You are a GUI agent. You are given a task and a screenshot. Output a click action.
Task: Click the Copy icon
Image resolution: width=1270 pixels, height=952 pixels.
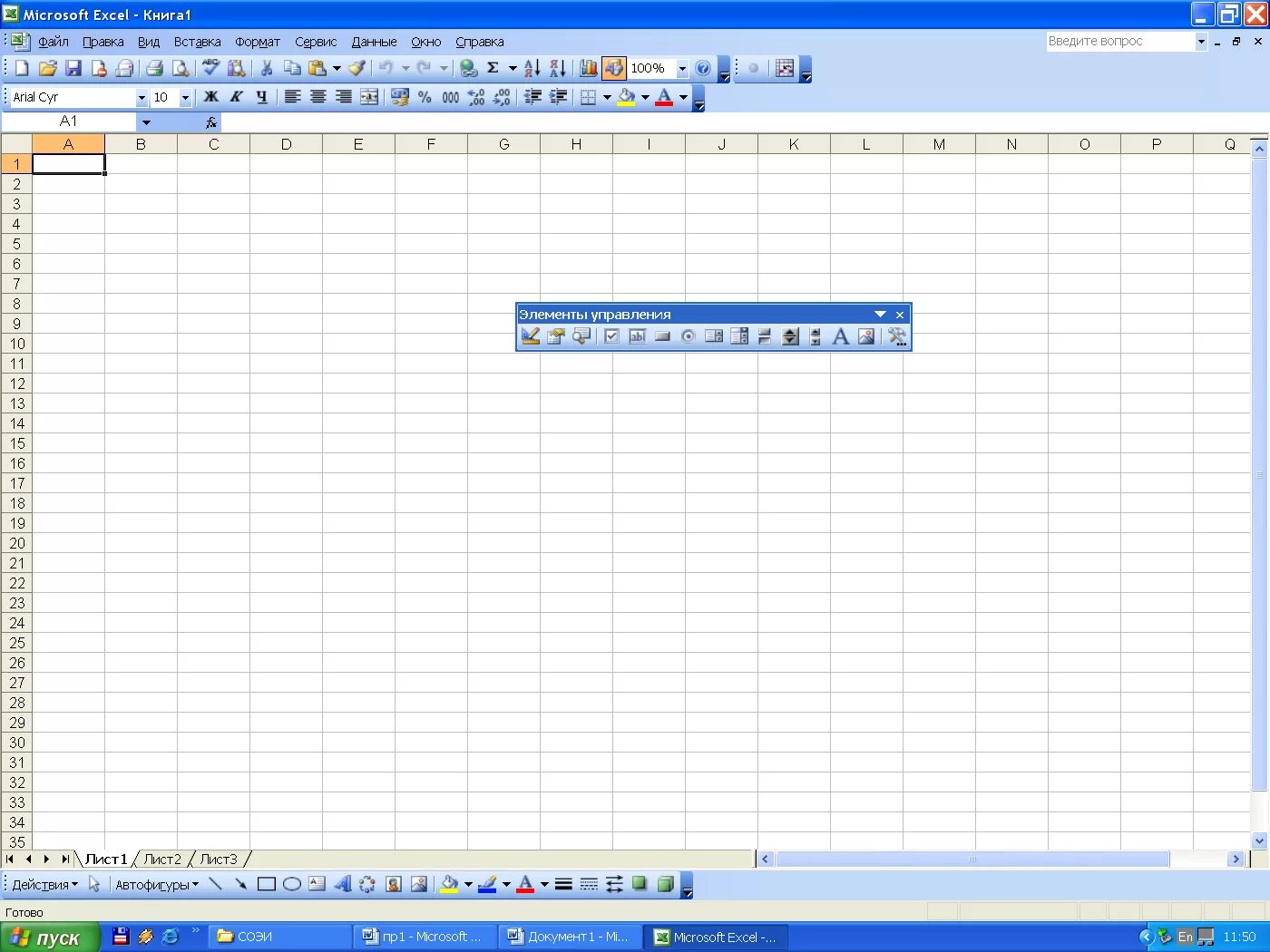coord(292,68)
